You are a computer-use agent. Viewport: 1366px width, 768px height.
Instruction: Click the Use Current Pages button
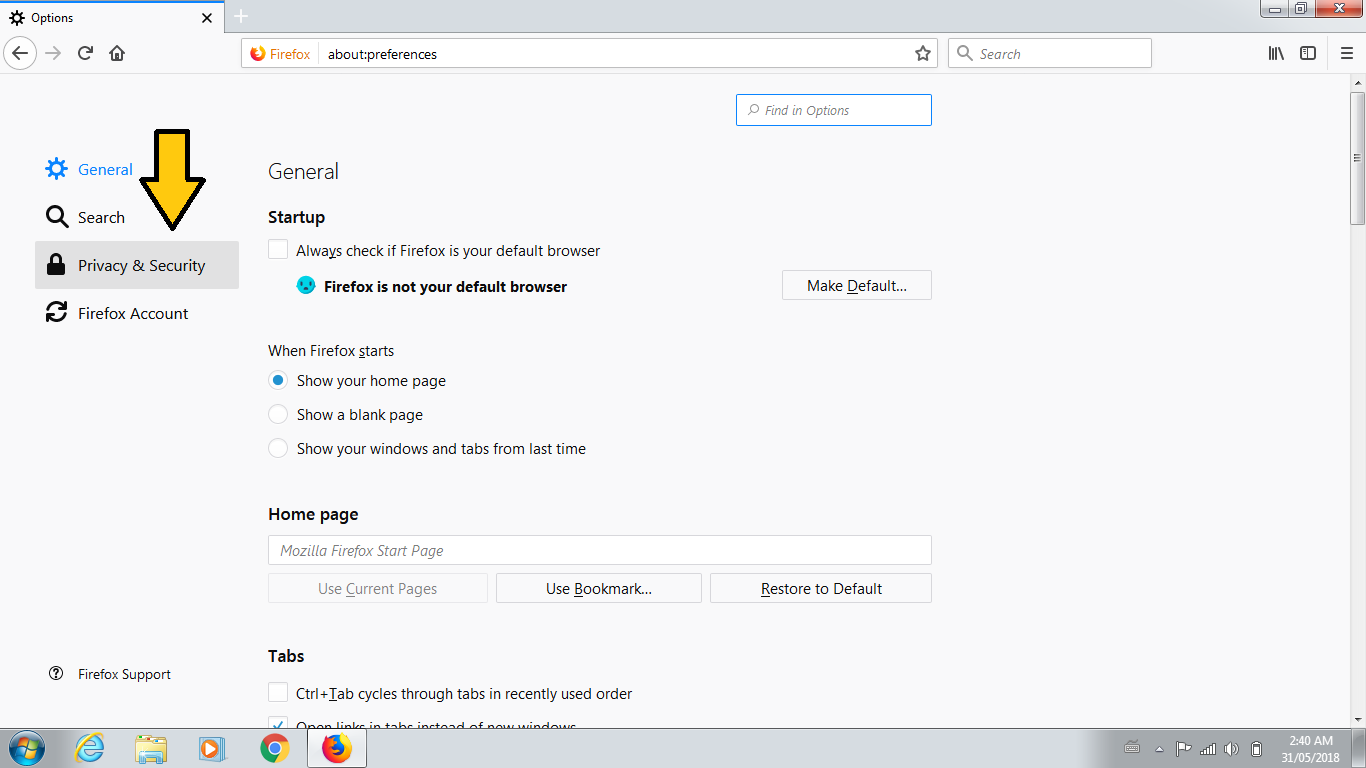click(378, 588)
